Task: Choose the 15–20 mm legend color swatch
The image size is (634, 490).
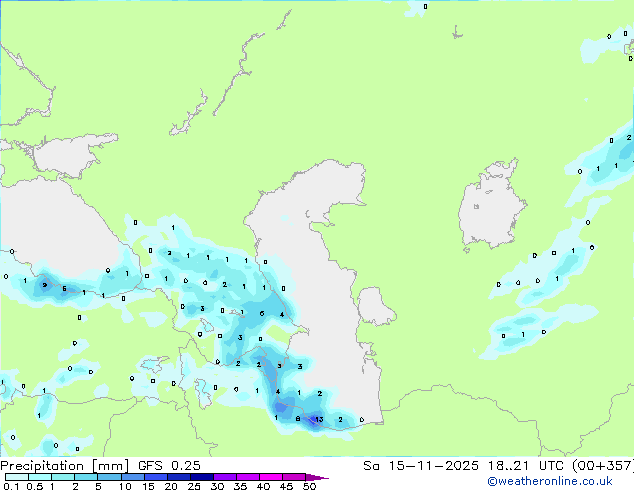Action: [x=156, y=477]
